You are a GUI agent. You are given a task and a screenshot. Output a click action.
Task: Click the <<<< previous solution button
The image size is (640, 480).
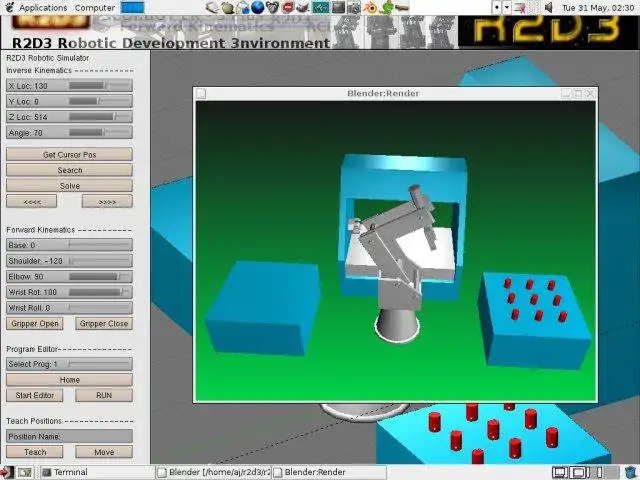(x=31, y=202)
